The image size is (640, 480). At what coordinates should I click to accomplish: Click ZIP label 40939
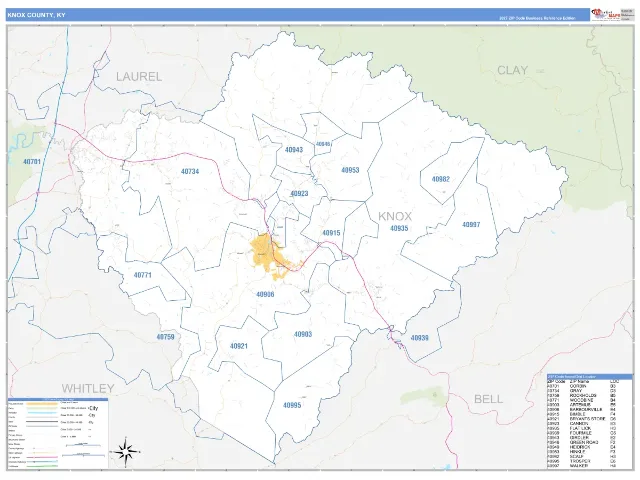point(419,338)
